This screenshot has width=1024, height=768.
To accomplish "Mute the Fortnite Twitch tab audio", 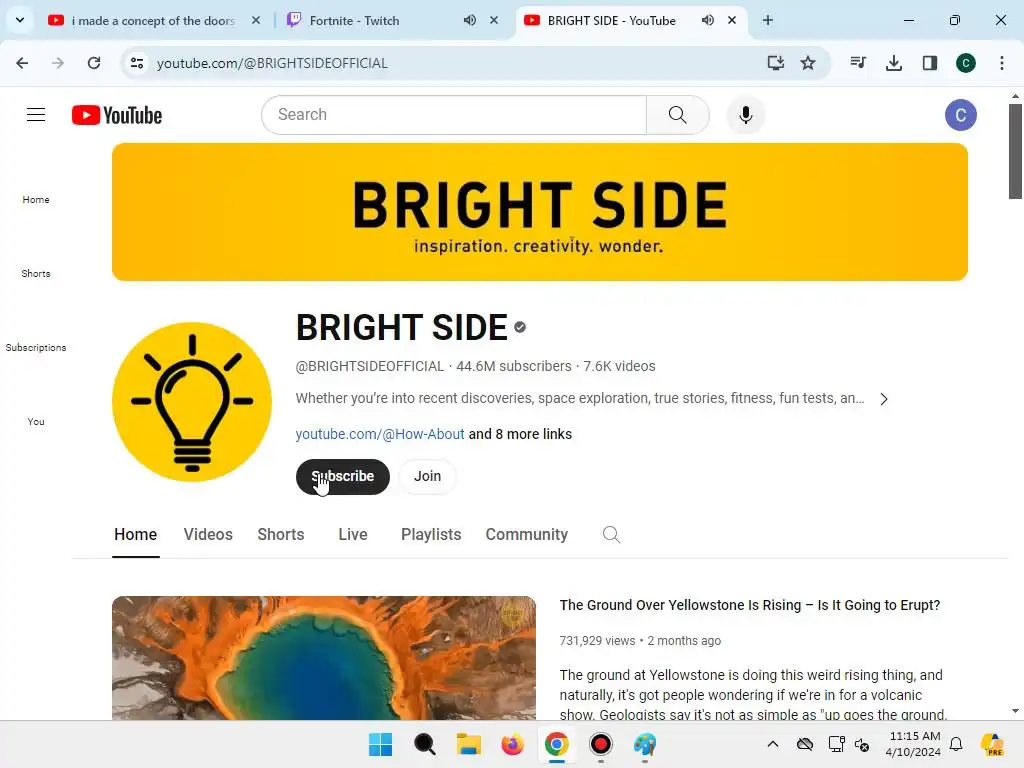I will point(470,20).
